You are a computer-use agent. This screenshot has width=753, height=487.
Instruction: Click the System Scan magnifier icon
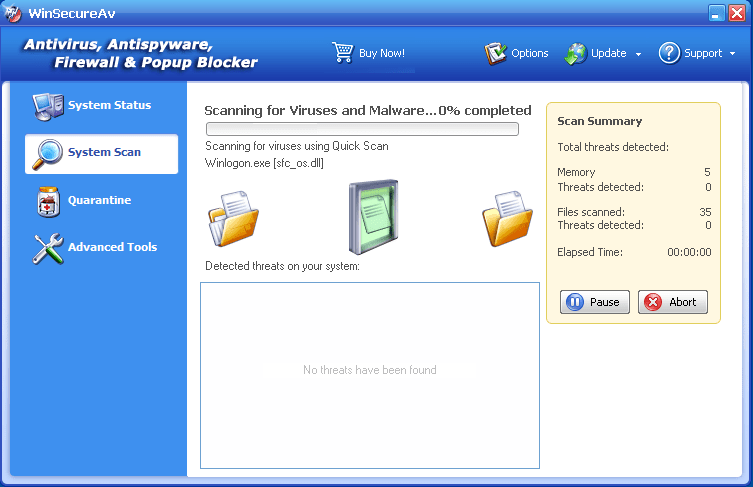[x=47, y=153]
